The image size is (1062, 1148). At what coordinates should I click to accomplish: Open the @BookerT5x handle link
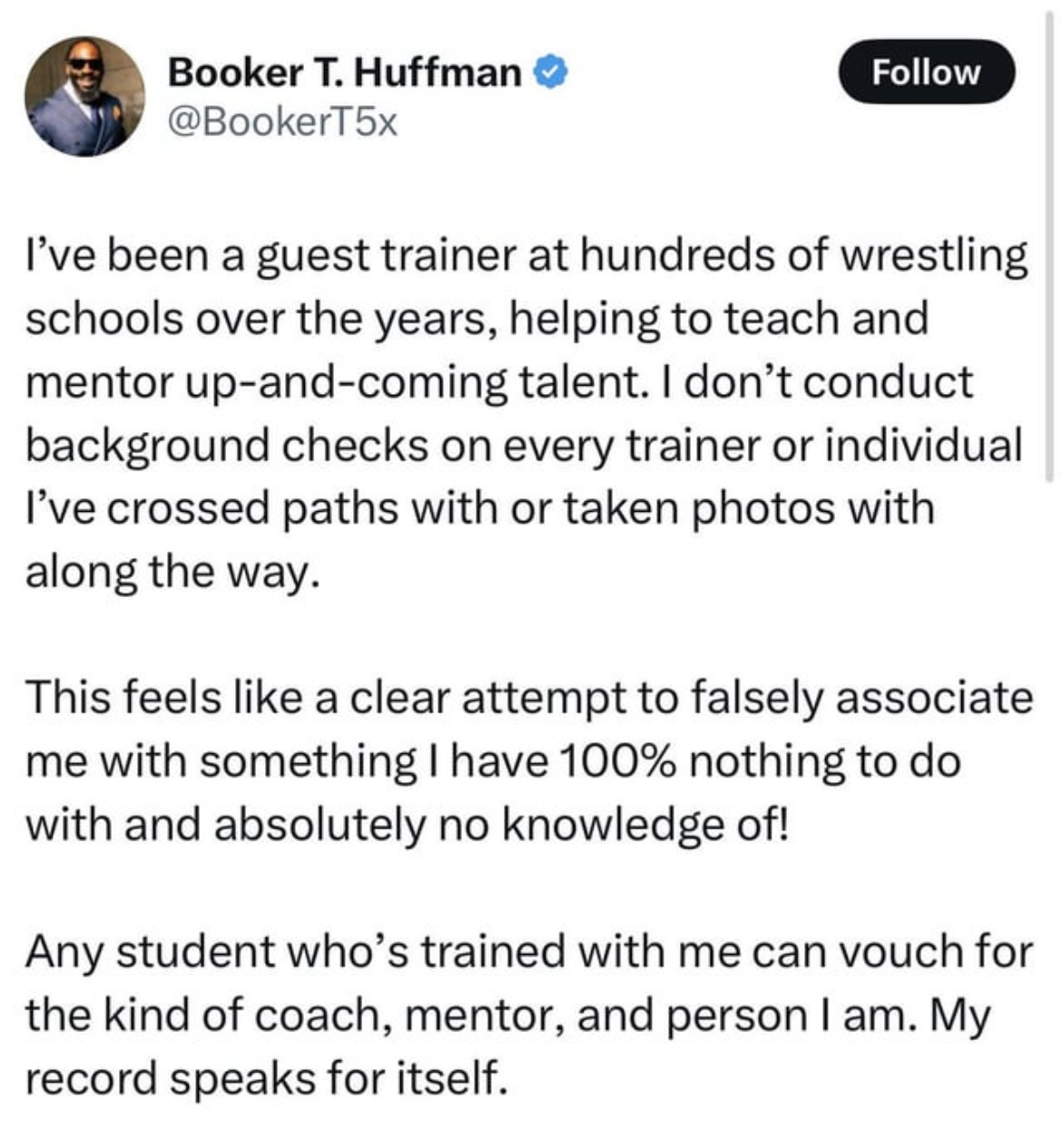point(281,122)
